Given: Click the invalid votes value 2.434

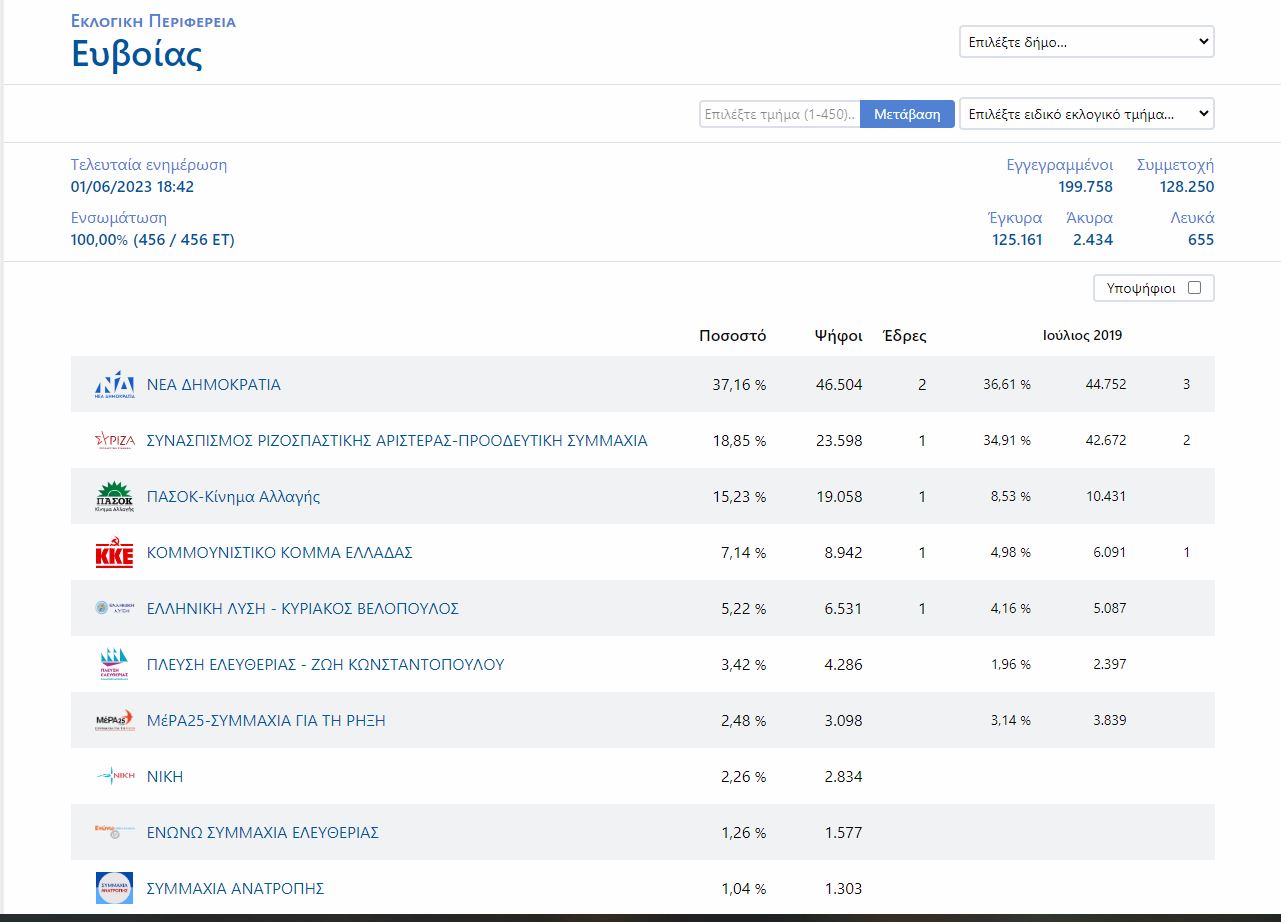Looking at the screenshot, I should [x=1093, y=240].
